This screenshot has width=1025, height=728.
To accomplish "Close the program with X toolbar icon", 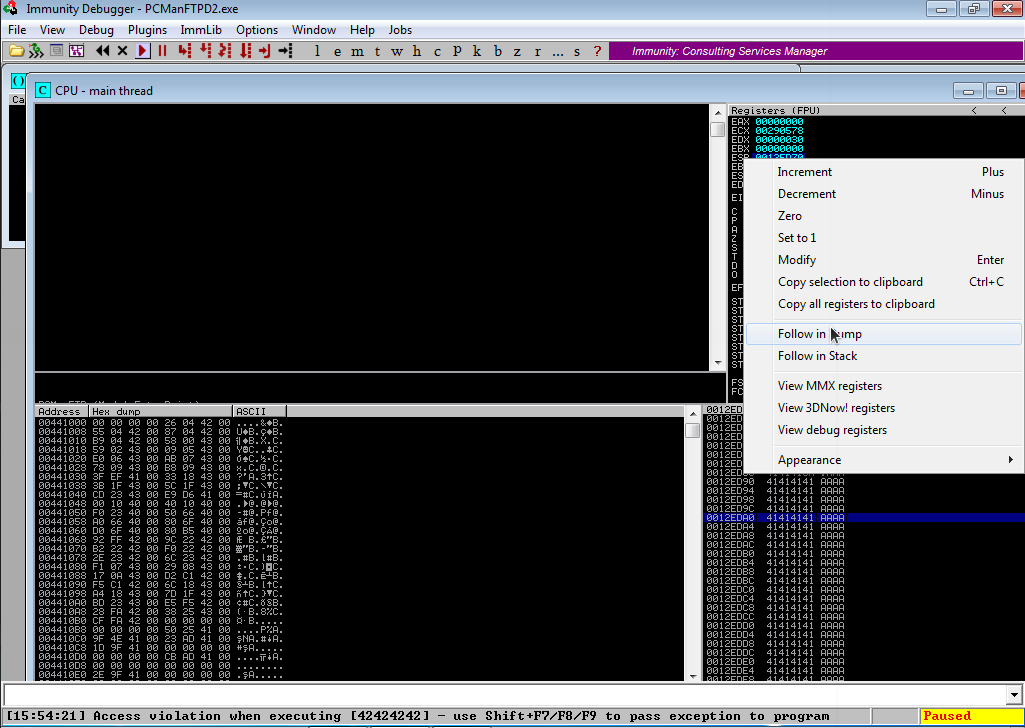I will coord(122,51).
